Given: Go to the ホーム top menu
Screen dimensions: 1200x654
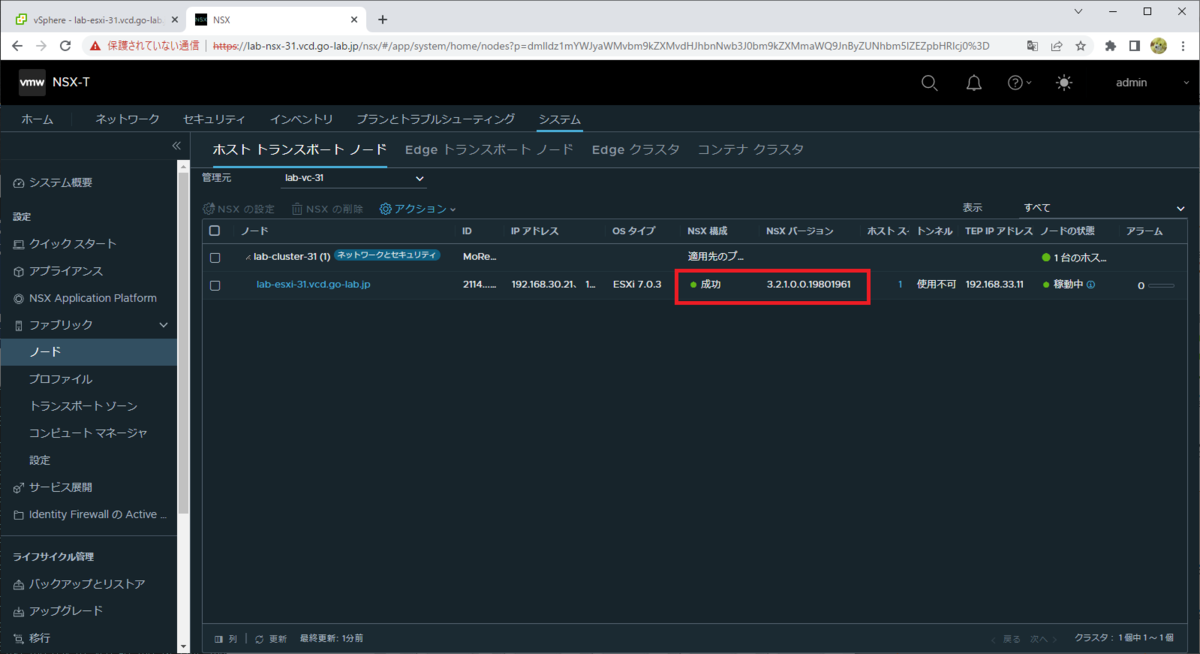Looking at the screenshot, I should coord(38,120).
